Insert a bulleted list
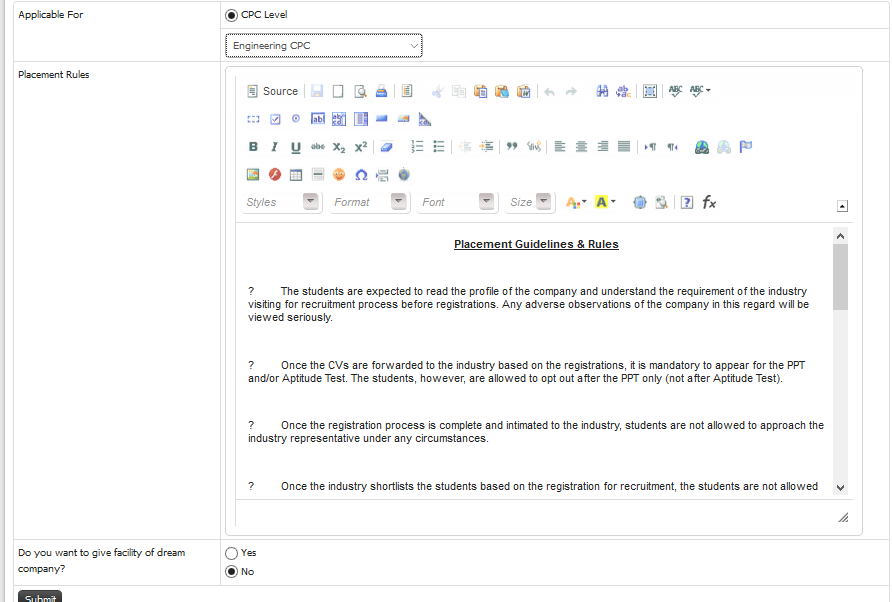The height and width of the screenshot is (602, 892). (439, 147)
